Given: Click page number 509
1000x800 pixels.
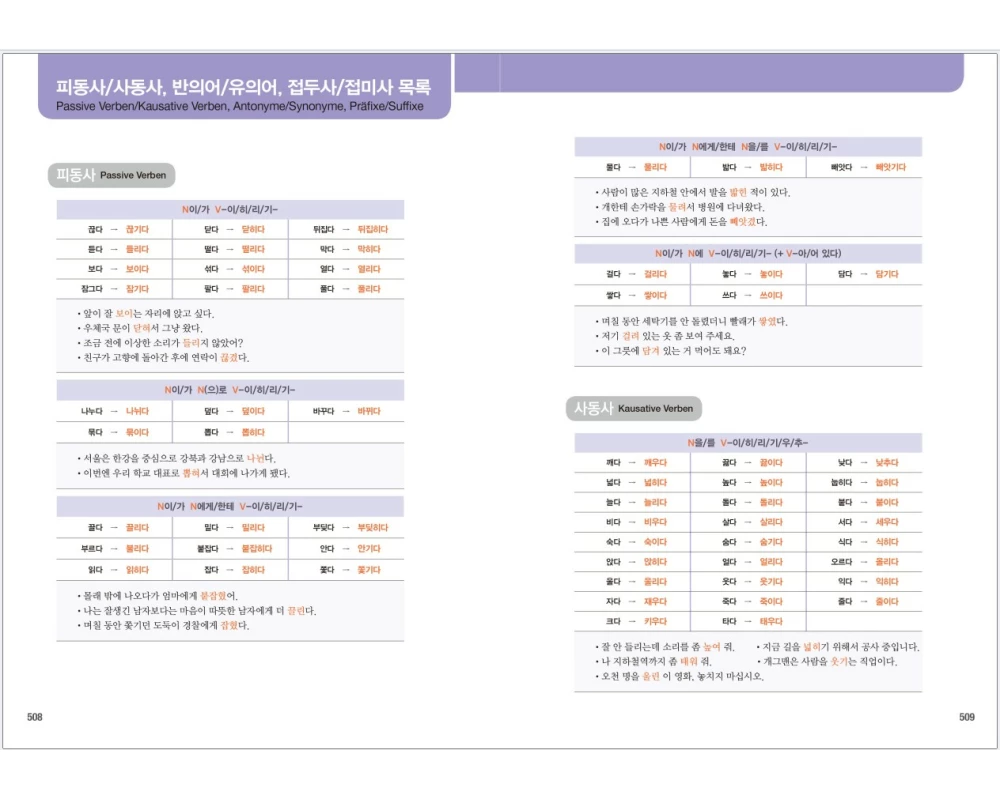Looking at the screenshot, I should pos(966,717).
